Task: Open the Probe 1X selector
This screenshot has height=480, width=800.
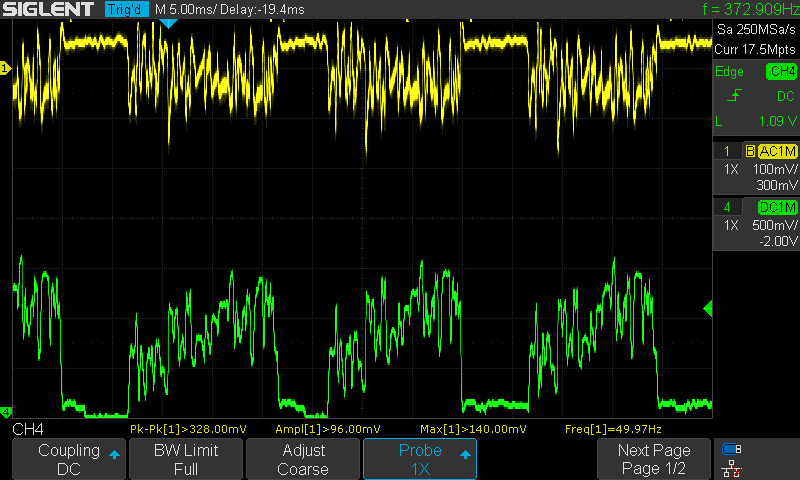Action: 420,459
